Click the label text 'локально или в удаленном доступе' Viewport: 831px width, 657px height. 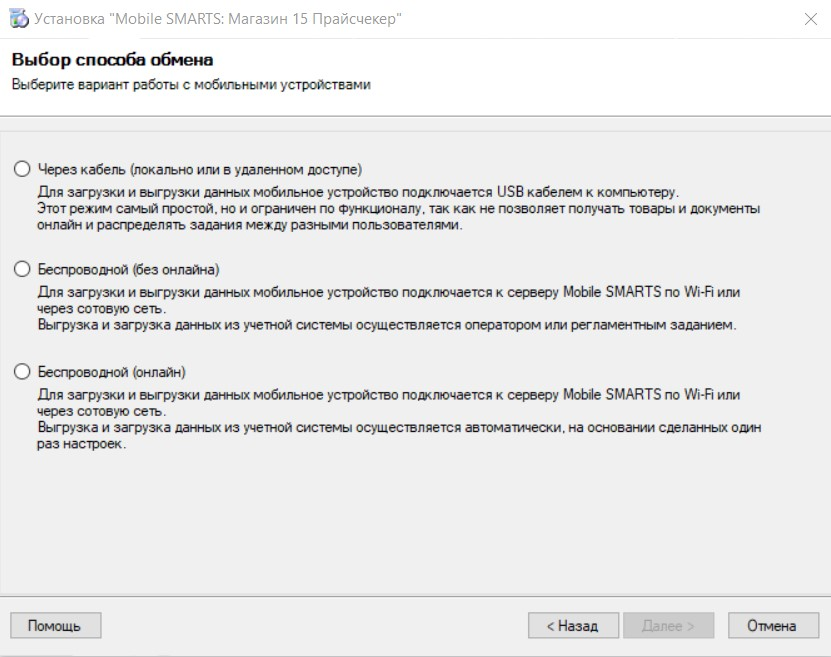tap(246, 170)
